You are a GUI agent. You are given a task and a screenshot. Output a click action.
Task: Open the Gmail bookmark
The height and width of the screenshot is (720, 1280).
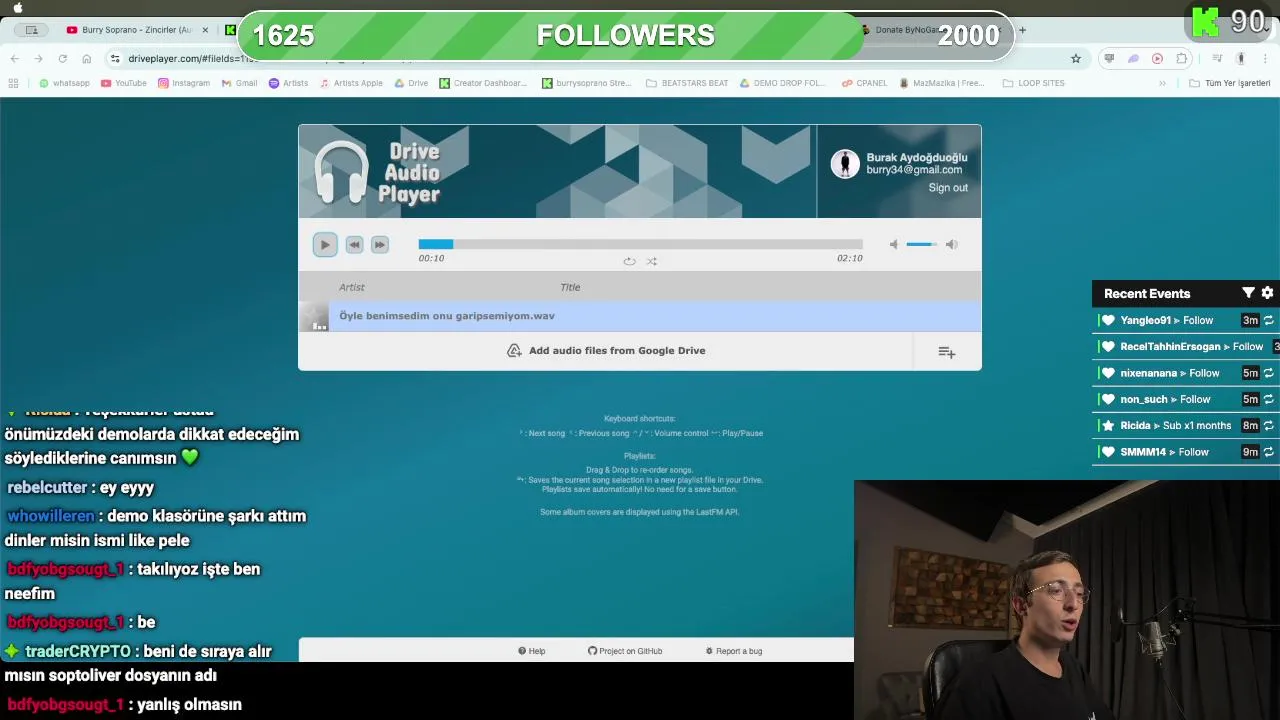click(239, 83)
